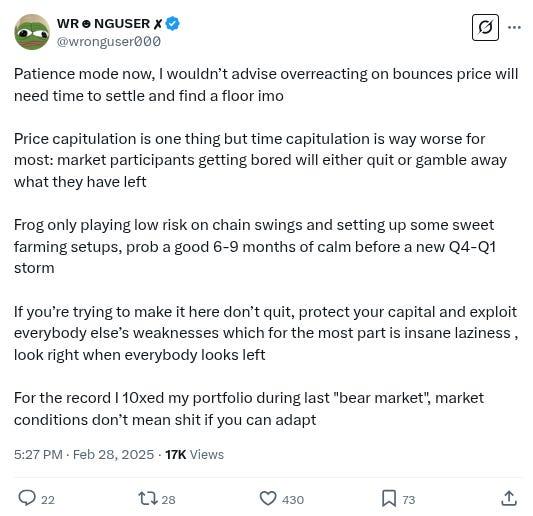Open the Grok explain-post icon
The height and width of the screenshot is (516, 533).
[x=485, y=28]
